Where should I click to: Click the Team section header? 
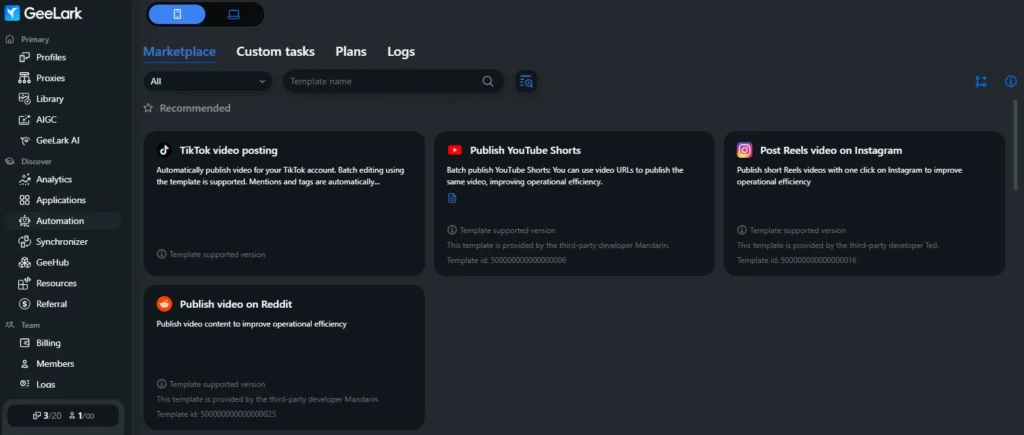(x=22, y=325)
